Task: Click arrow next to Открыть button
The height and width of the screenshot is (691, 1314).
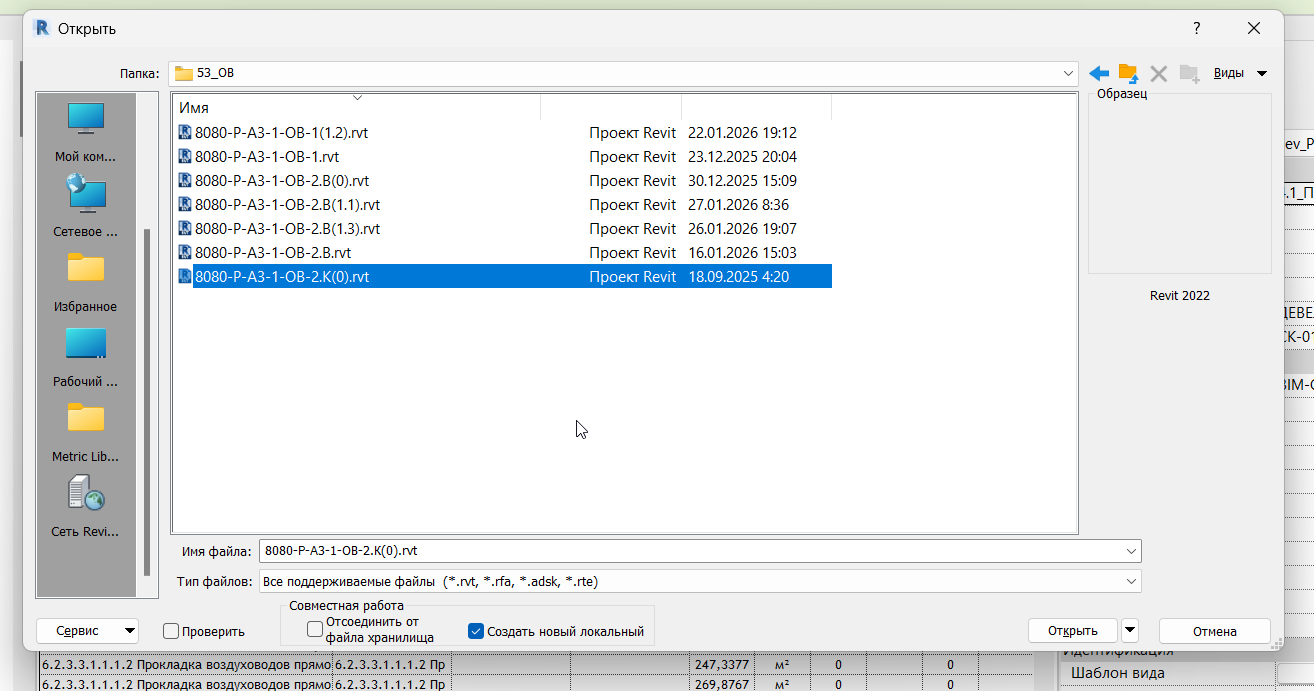Action: (1130, 630)
